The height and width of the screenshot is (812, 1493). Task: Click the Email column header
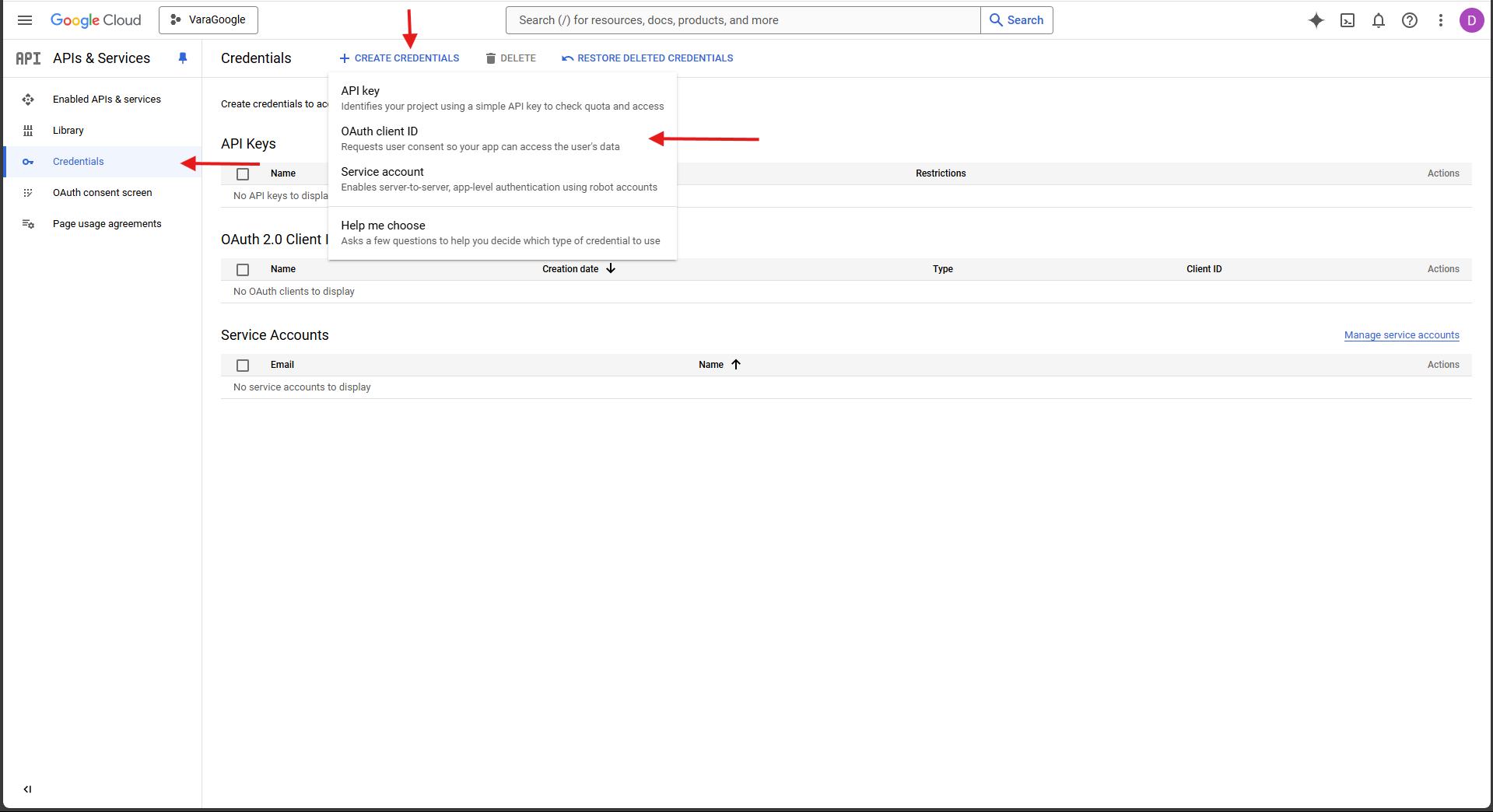[x=282, y=365]
